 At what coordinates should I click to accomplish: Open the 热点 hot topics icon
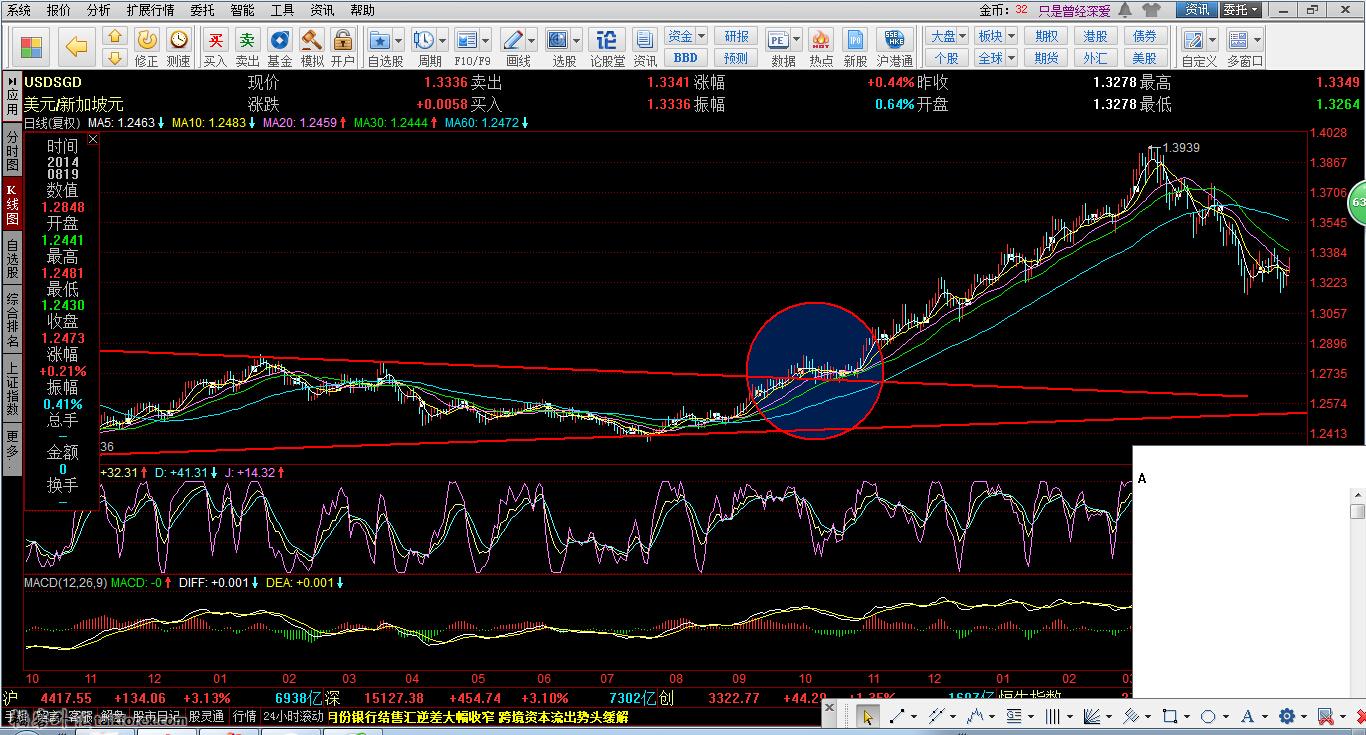tap(821, 40)
